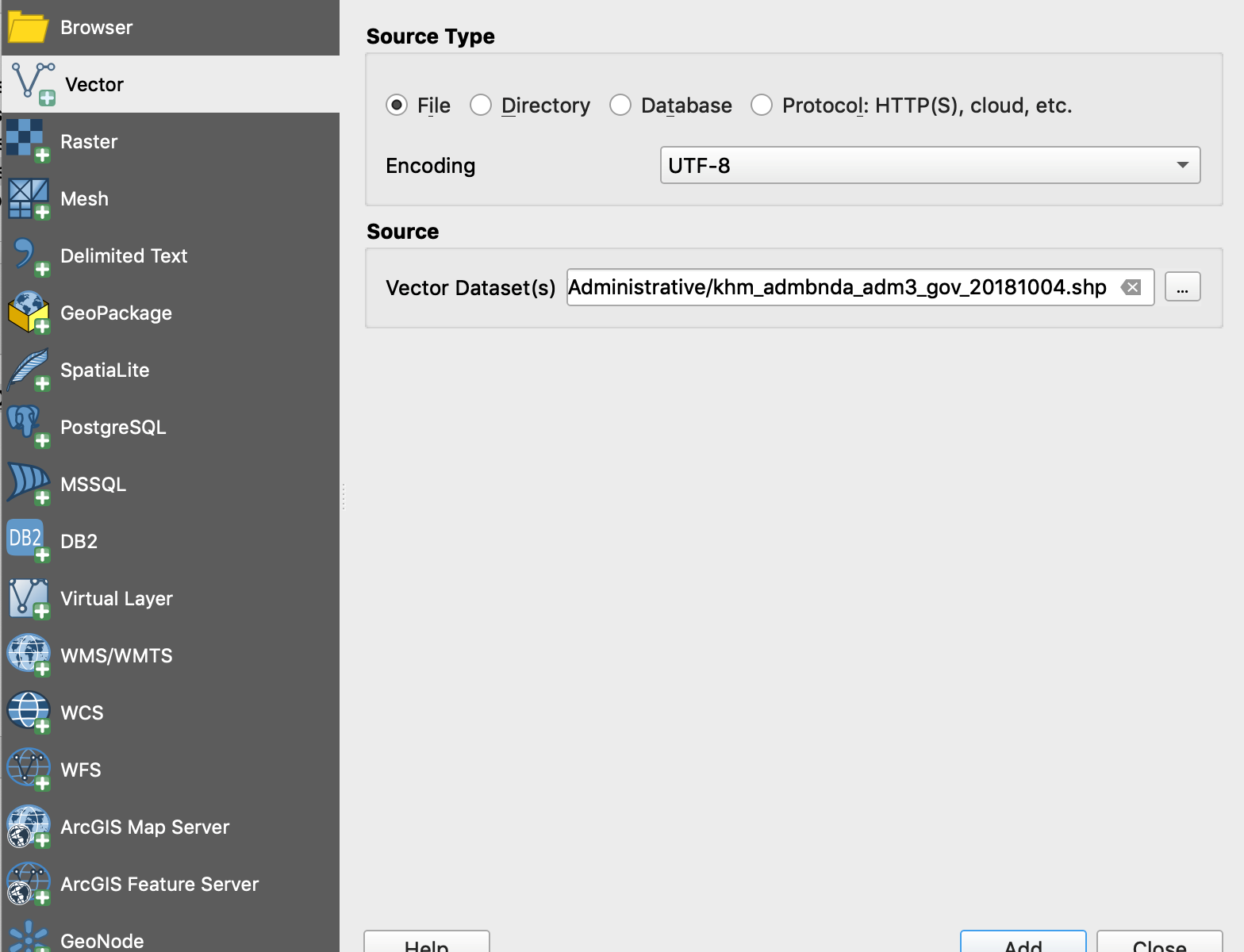This screenshot has height=952, width=1244.
Task: Select the Vector layer icon
Action: tap(33, 83)
